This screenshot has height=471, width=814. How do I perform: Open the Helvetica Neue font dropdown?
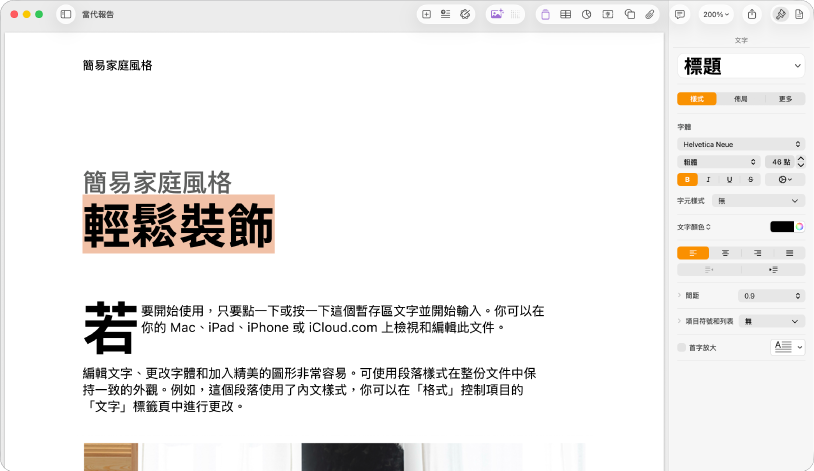741,144
